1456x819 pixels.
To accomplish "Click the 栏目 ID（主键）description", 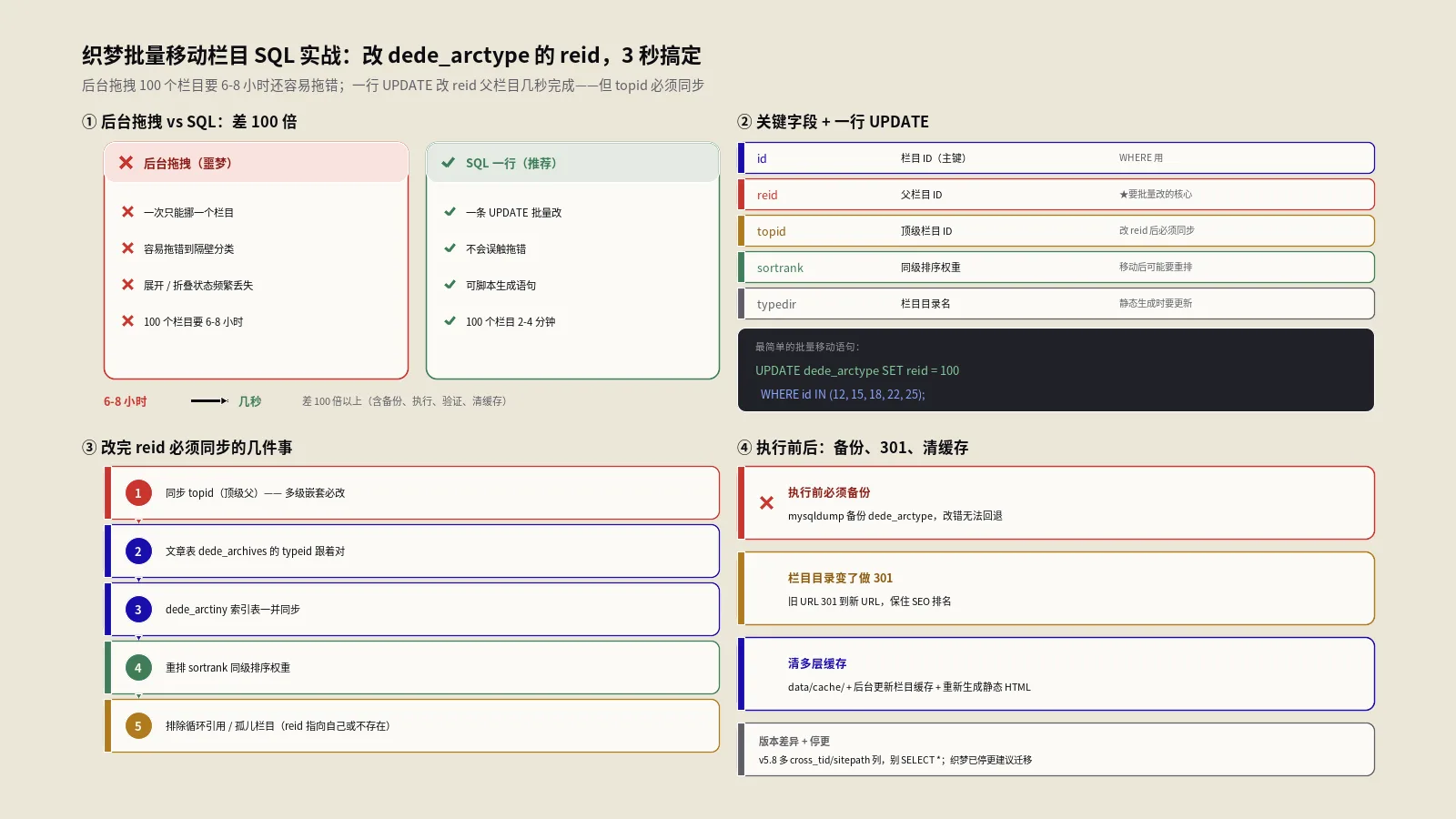I will click(x=933, y=158).
